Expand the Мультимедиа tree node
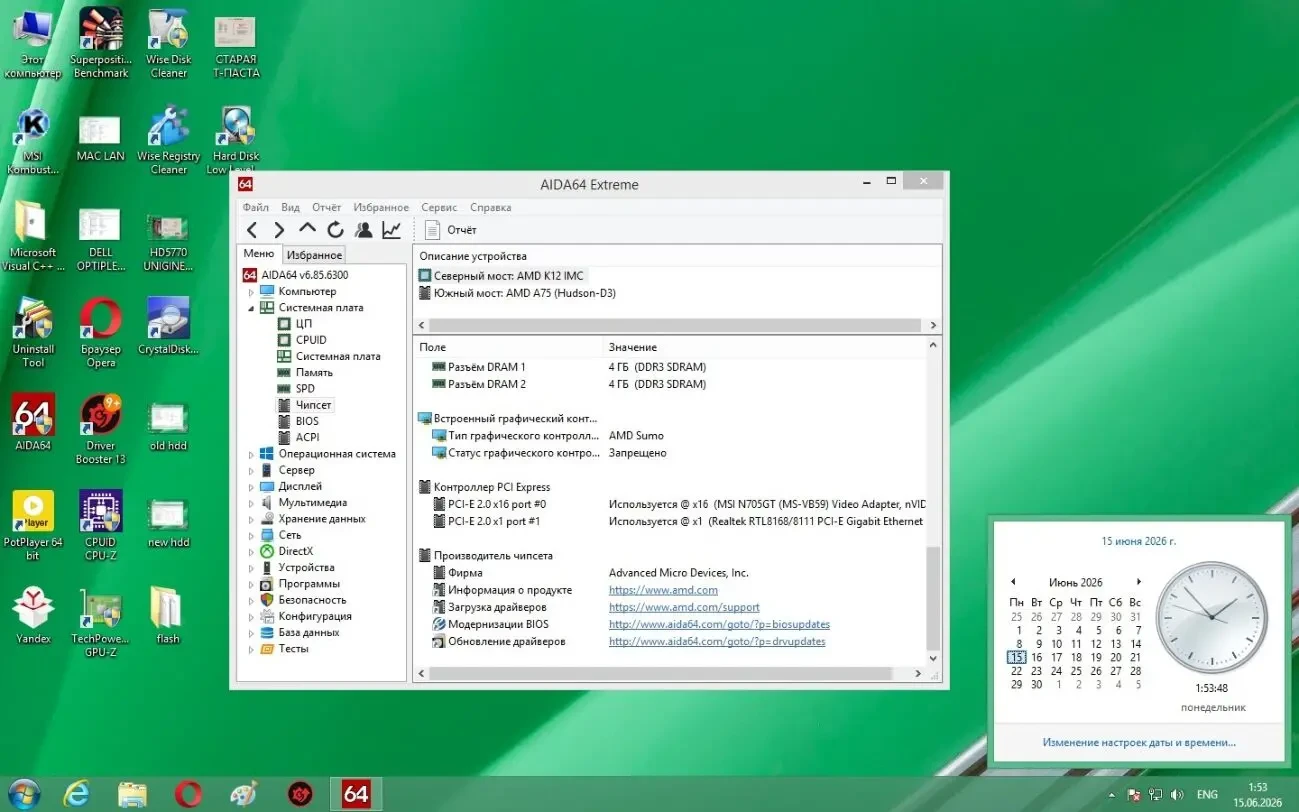 tap(252, 503)
